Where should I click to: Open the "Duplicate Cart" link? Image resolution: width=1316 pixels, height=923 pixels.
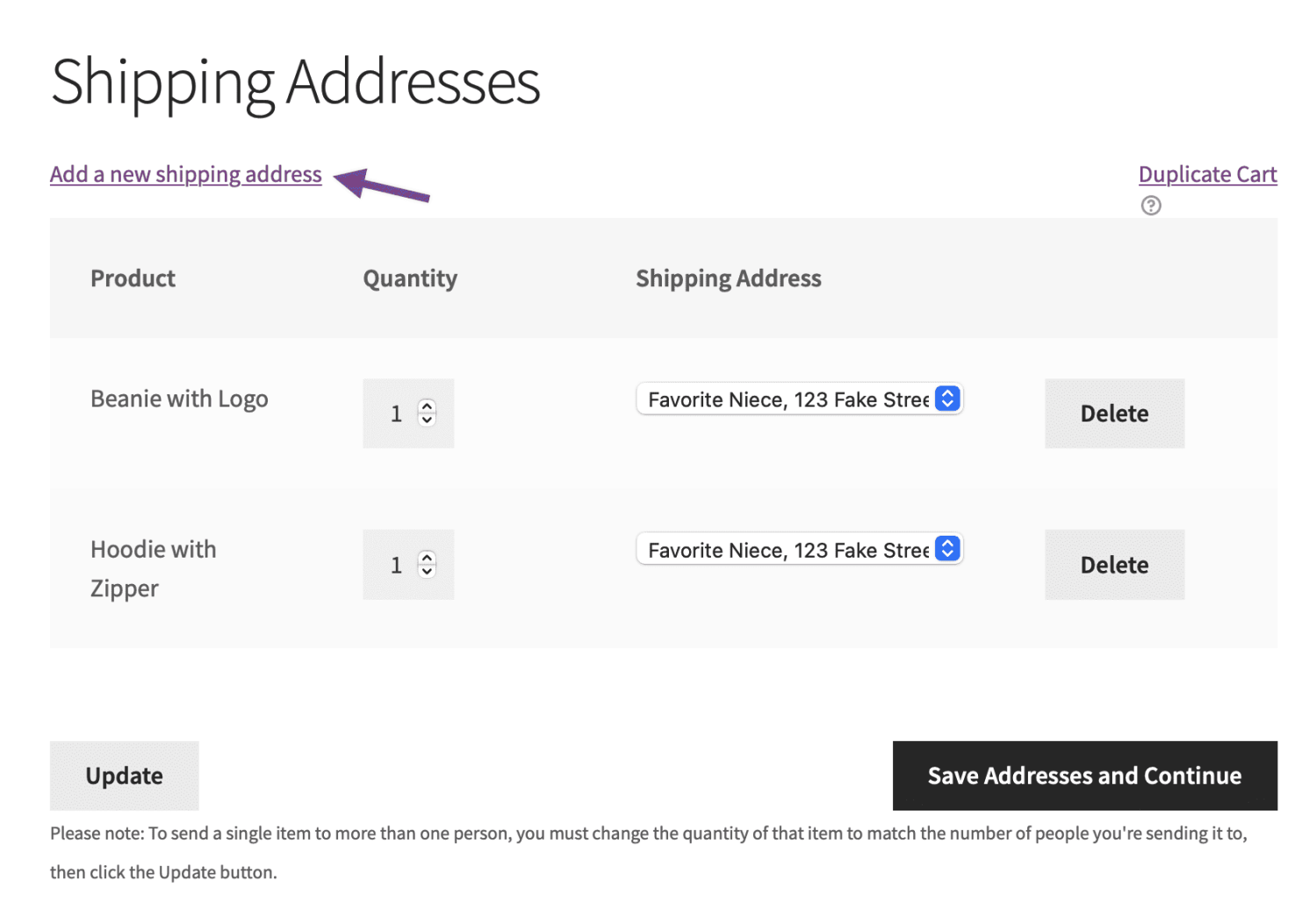tap(1207, 174)
